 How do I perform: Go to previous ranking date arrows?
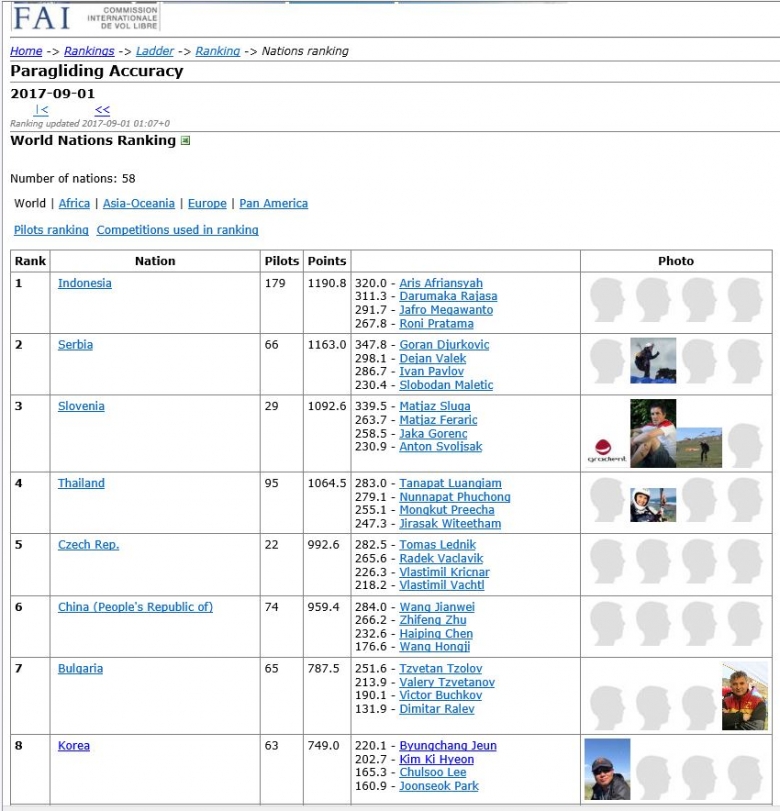pyautogui.click(x=102, y=110)
